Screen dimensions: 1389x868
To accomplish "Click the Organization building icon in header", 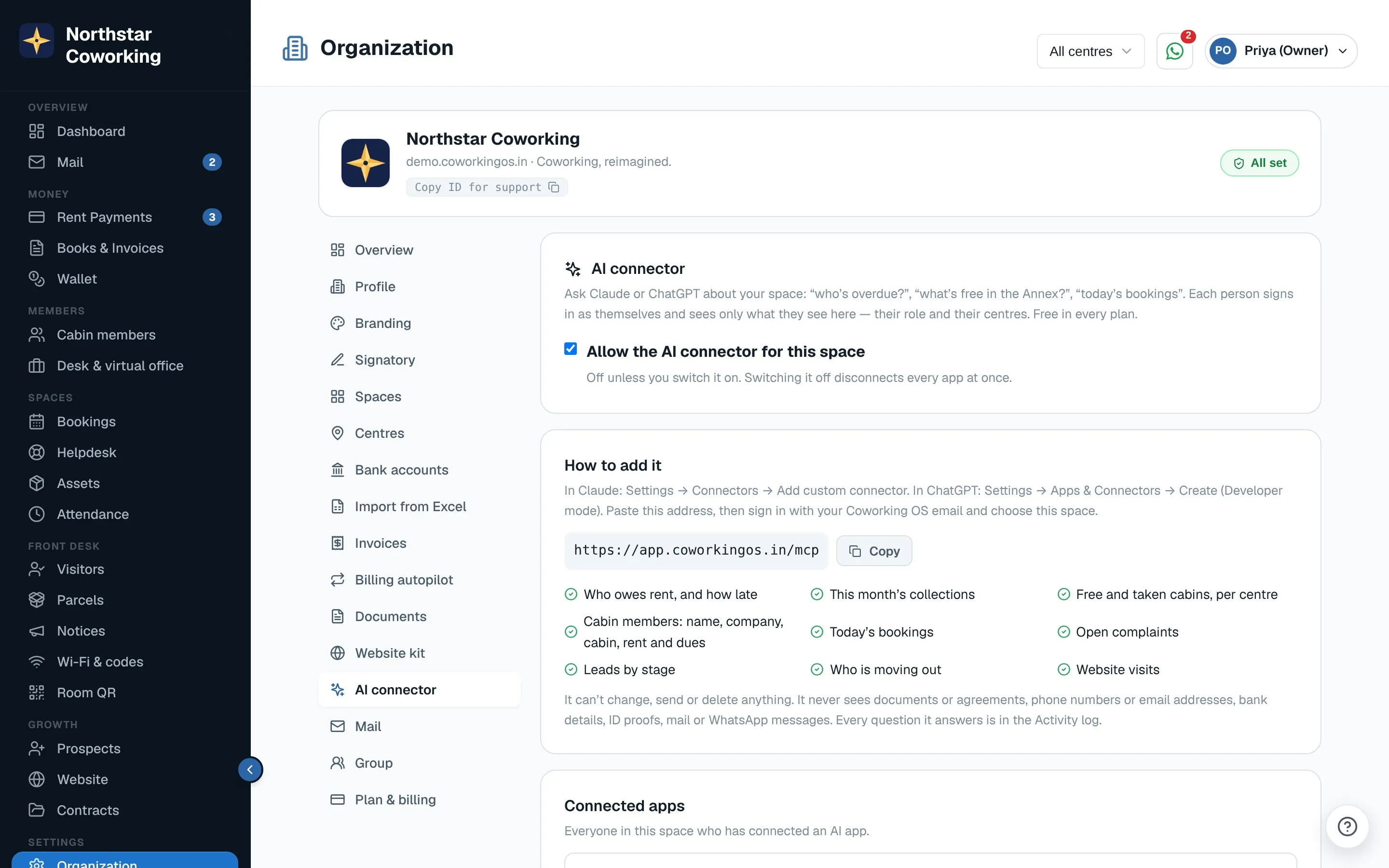I will [295, 48].
